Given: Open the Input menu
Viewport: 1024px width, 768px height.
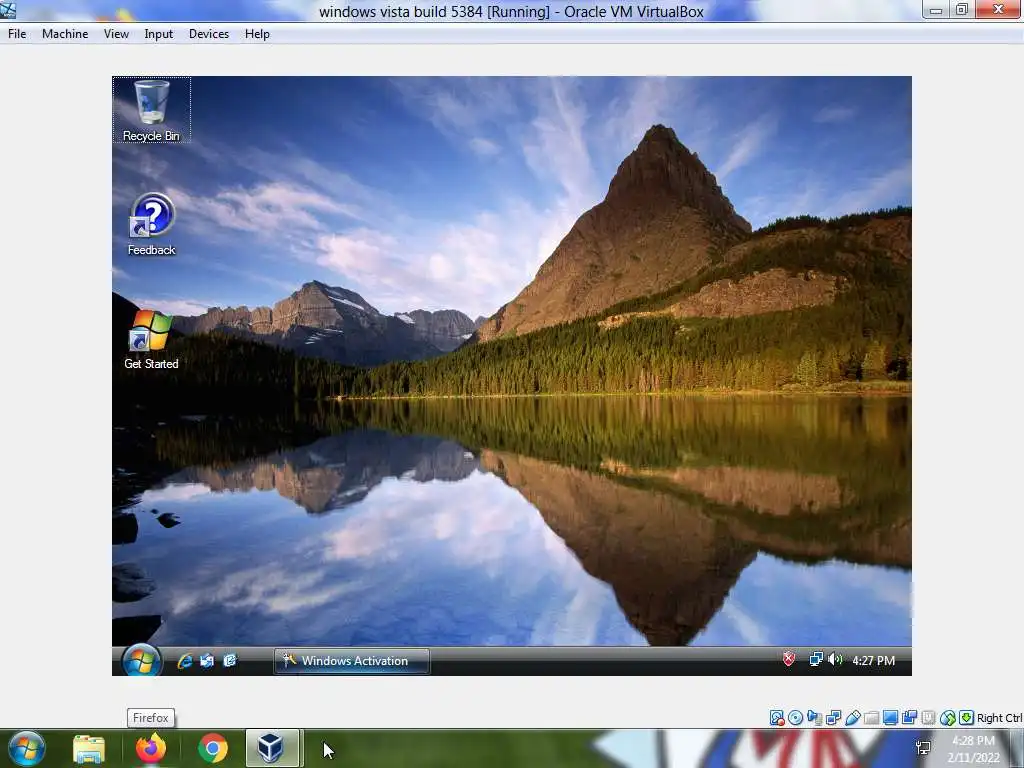Looking at the screenshot, I should tap(159, 34).
